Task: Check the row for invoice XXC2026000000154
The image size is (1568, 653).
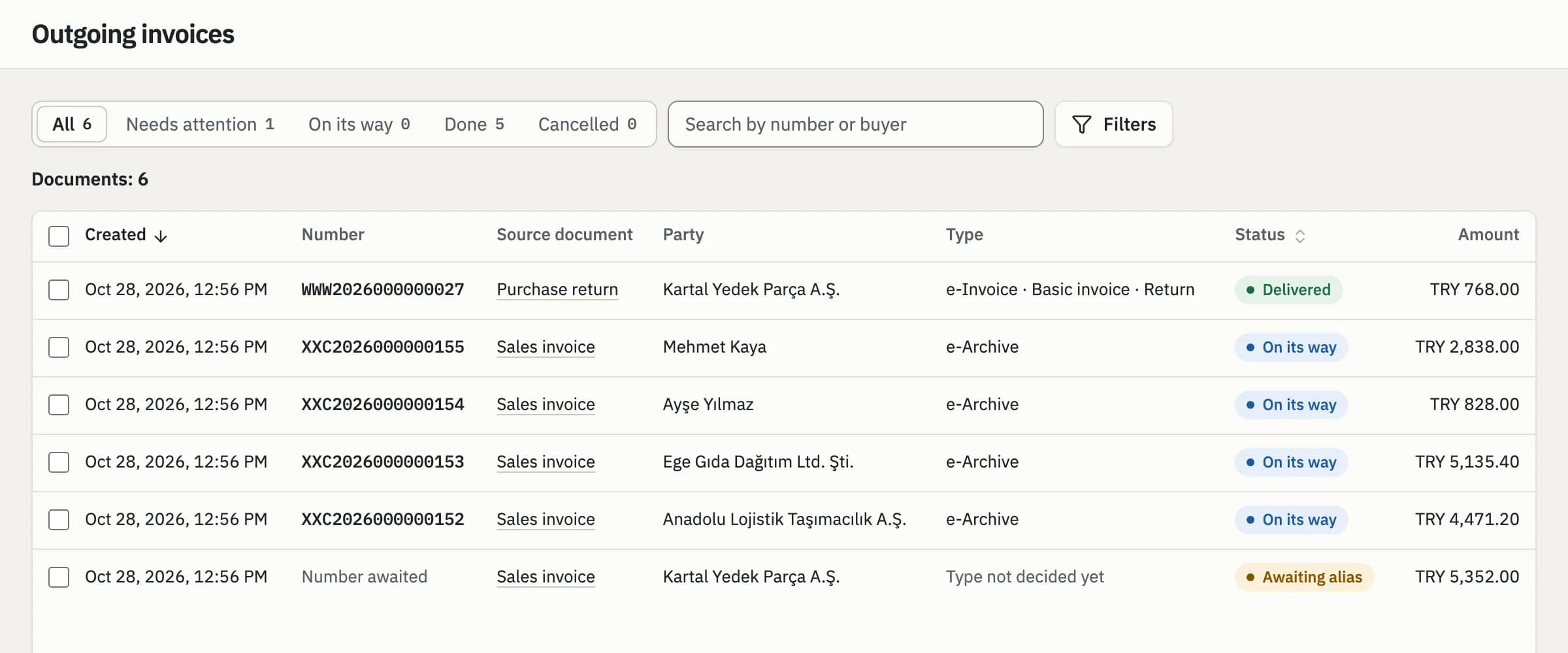Action: [59, 405]
